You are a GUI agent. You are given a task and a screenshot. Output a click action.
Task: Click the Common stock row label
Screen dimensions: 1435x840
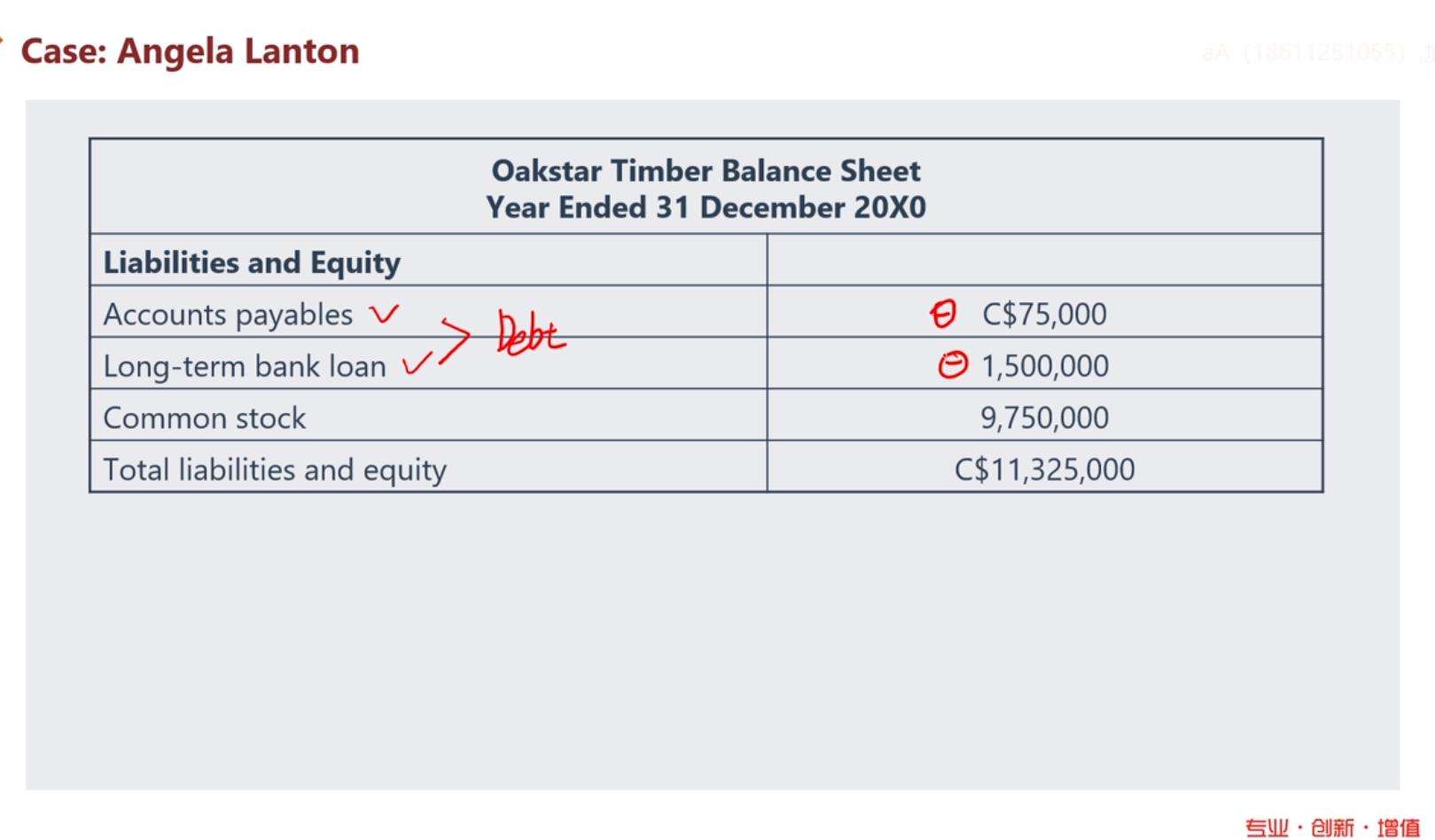pos(204,417)
